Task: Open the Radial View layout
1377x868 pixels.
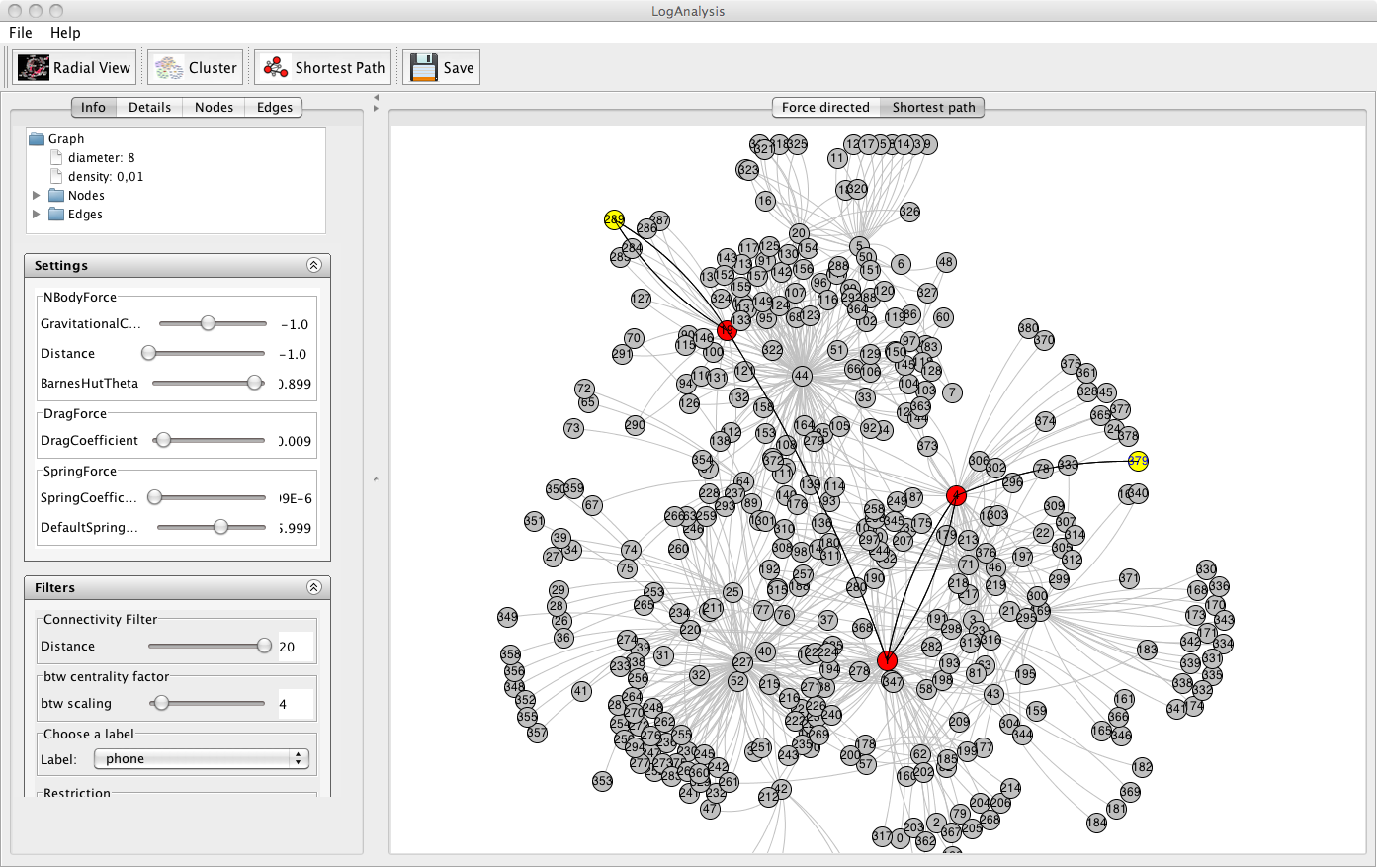Action: [74, 67]
